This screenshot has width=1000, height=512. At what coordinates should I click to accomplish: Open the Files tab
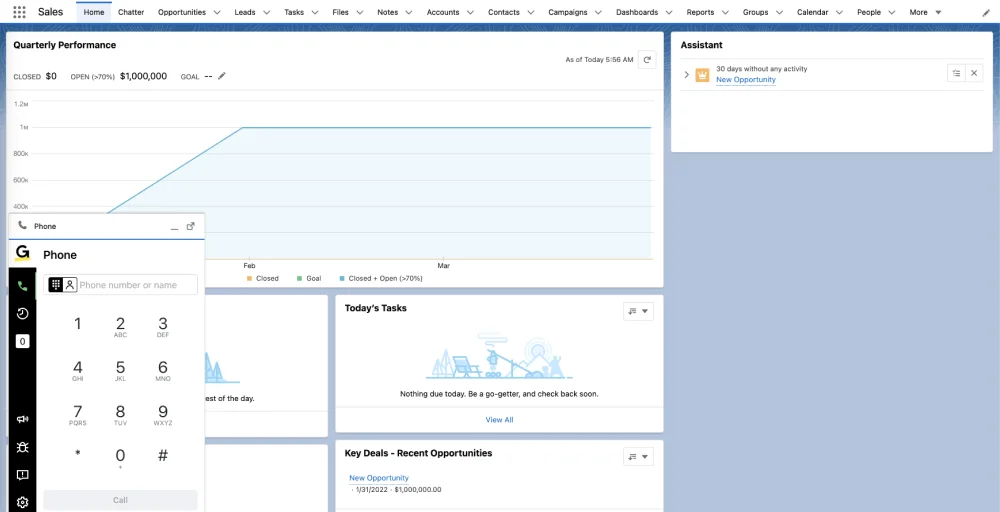[x=341, y=12]
